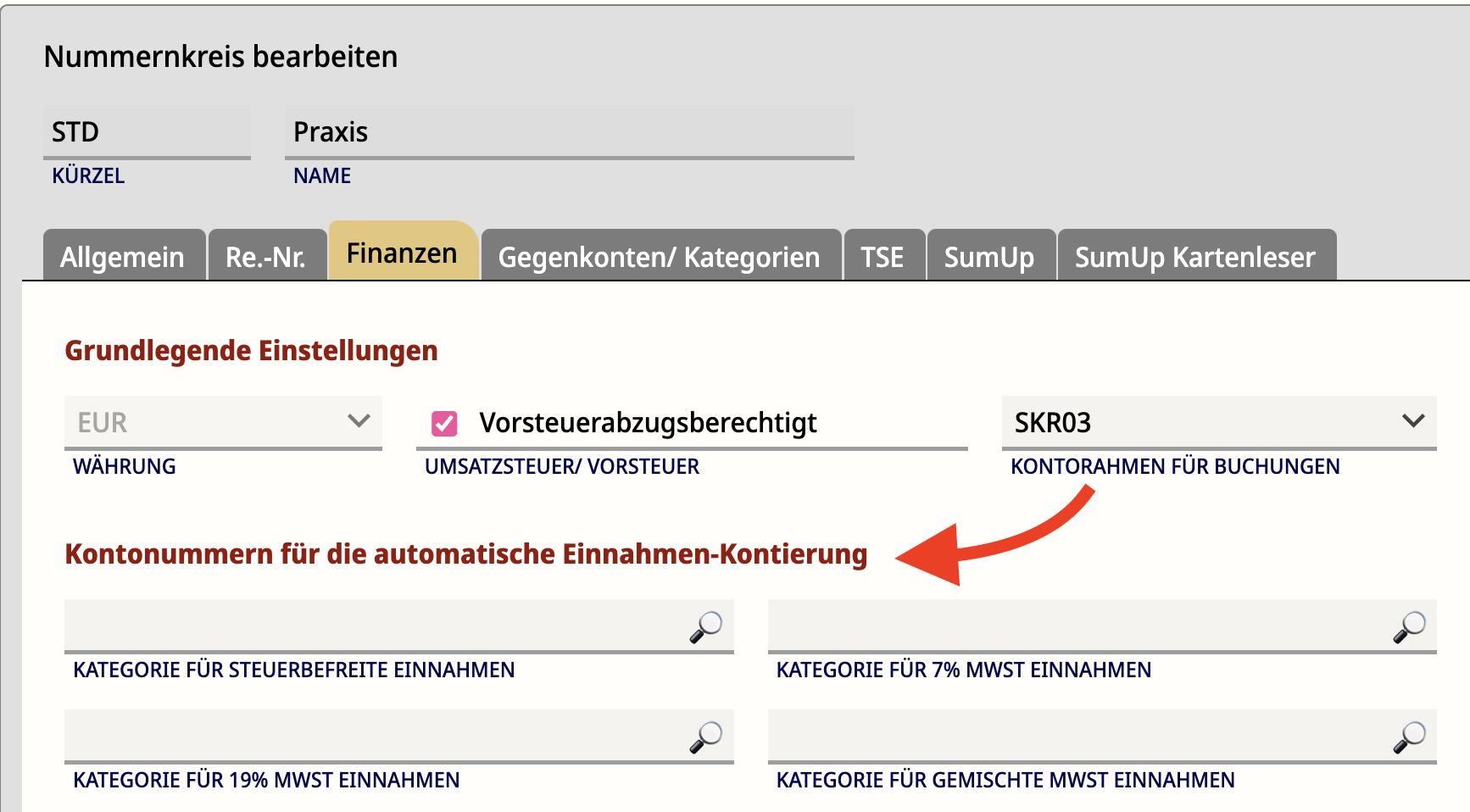Uncheck the Vorsteuerabzugsberechtigt checkbox

pos(444,423)
